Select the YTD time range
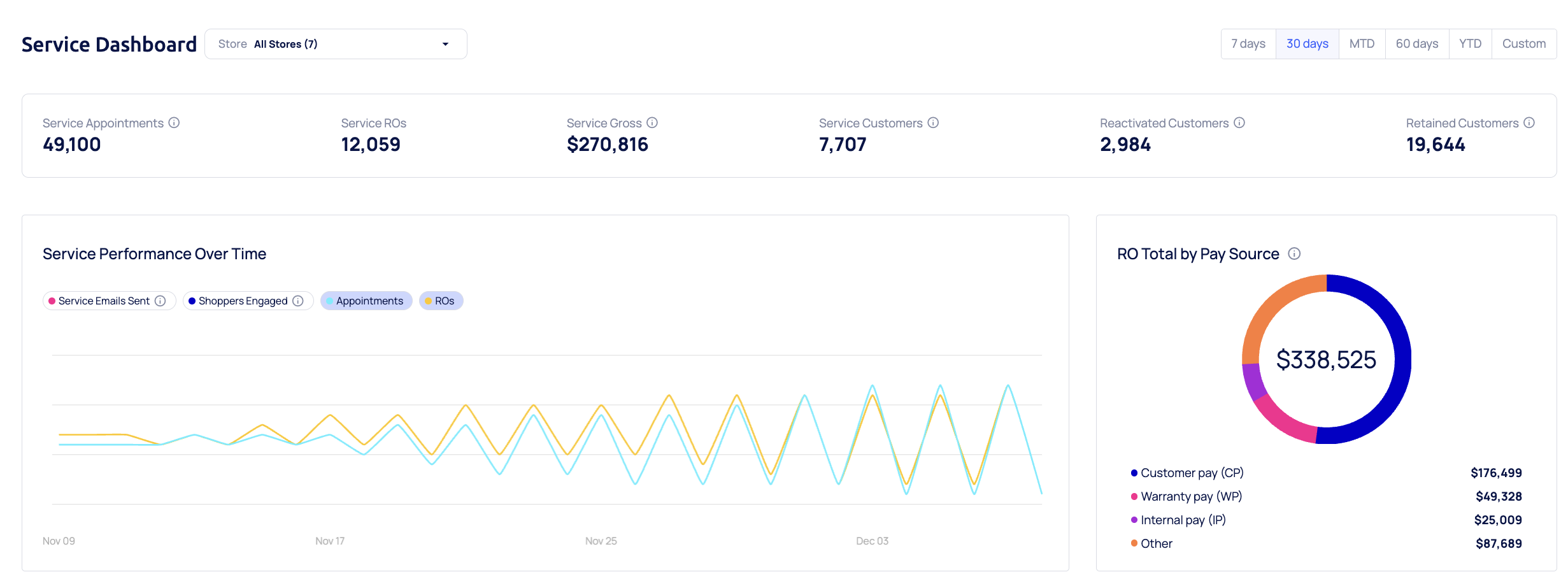 [x=1470, y=44]
